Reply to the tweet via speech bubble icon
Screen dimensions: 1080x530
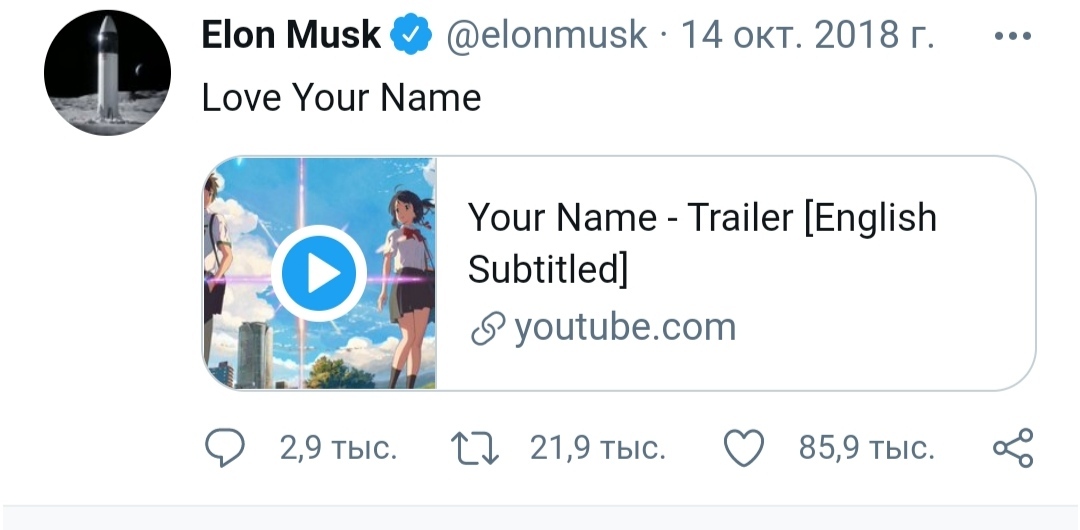[226, 449]
